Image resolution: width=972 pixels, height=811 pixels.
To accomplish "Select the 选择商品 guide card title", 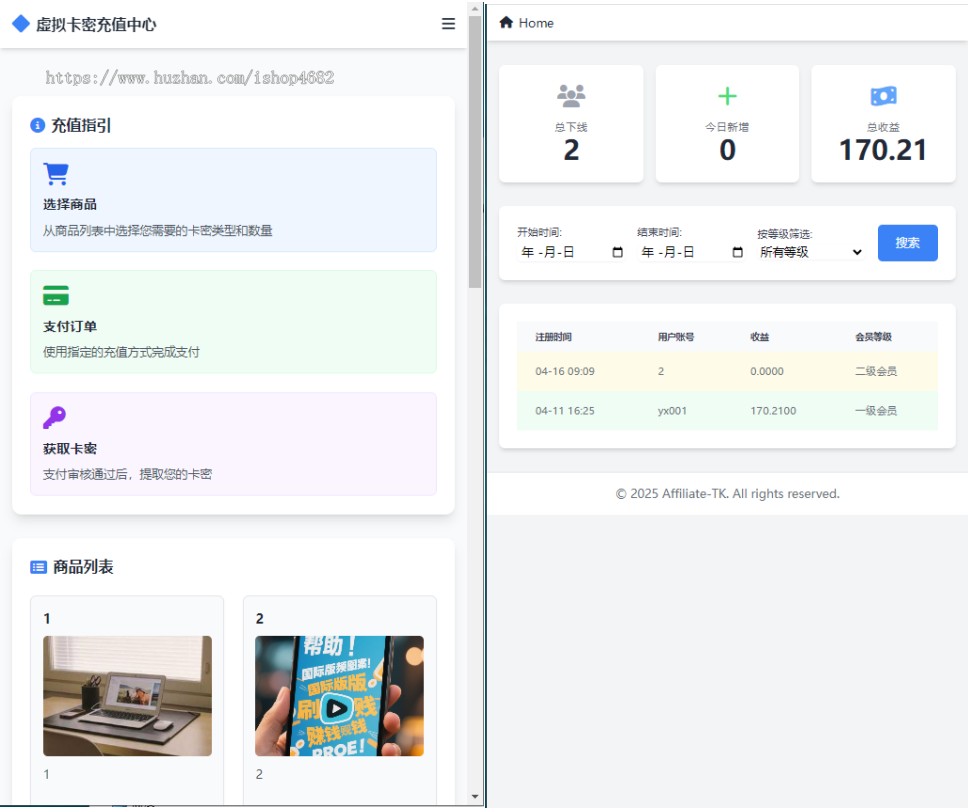I will 70,205.
